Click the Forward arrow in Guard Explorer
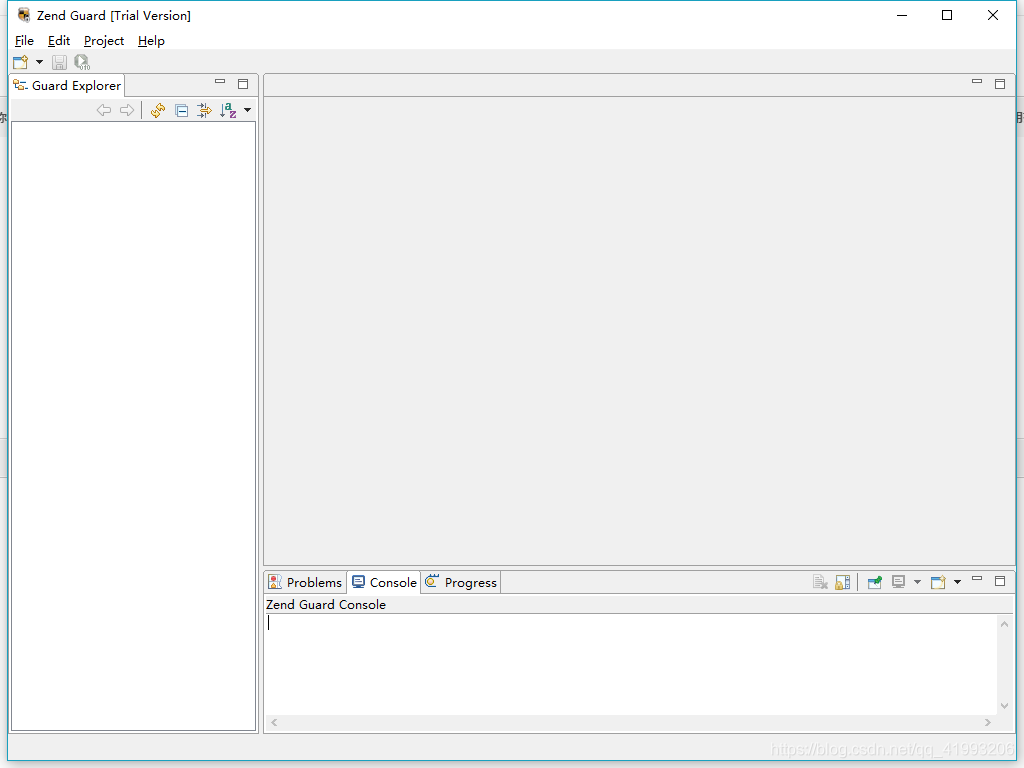Viewport: 1024px width, 768px height. 127,110
